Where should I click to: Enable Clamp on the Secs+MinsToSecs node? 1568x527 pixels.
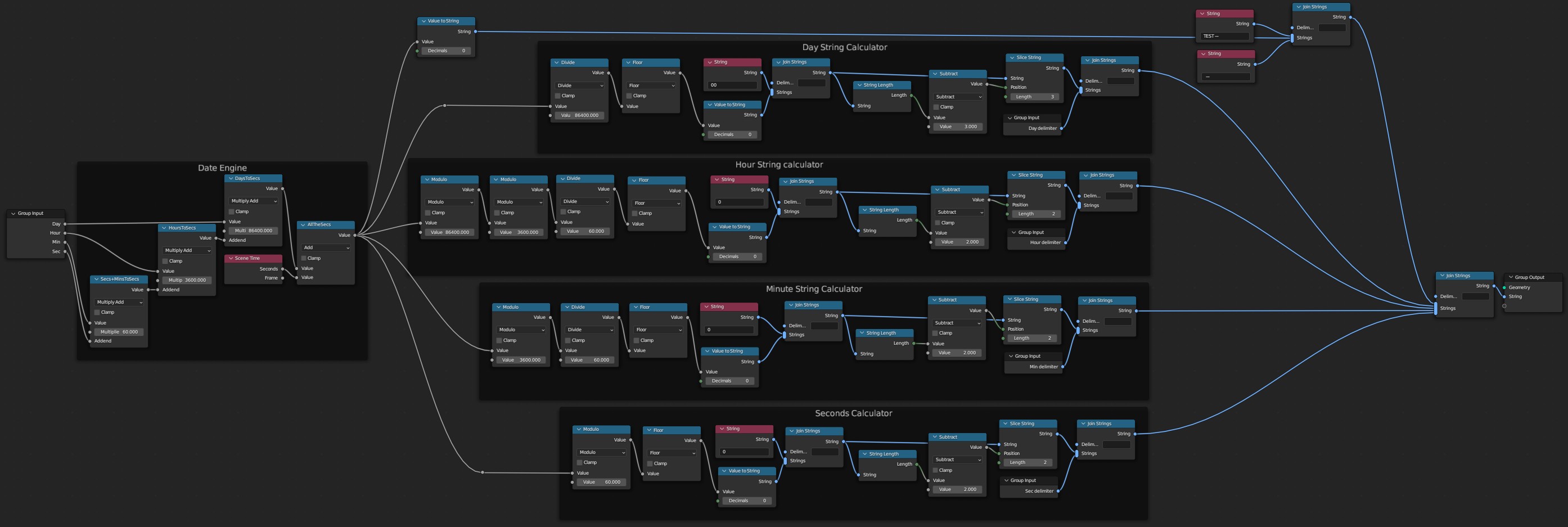(97, 313)
